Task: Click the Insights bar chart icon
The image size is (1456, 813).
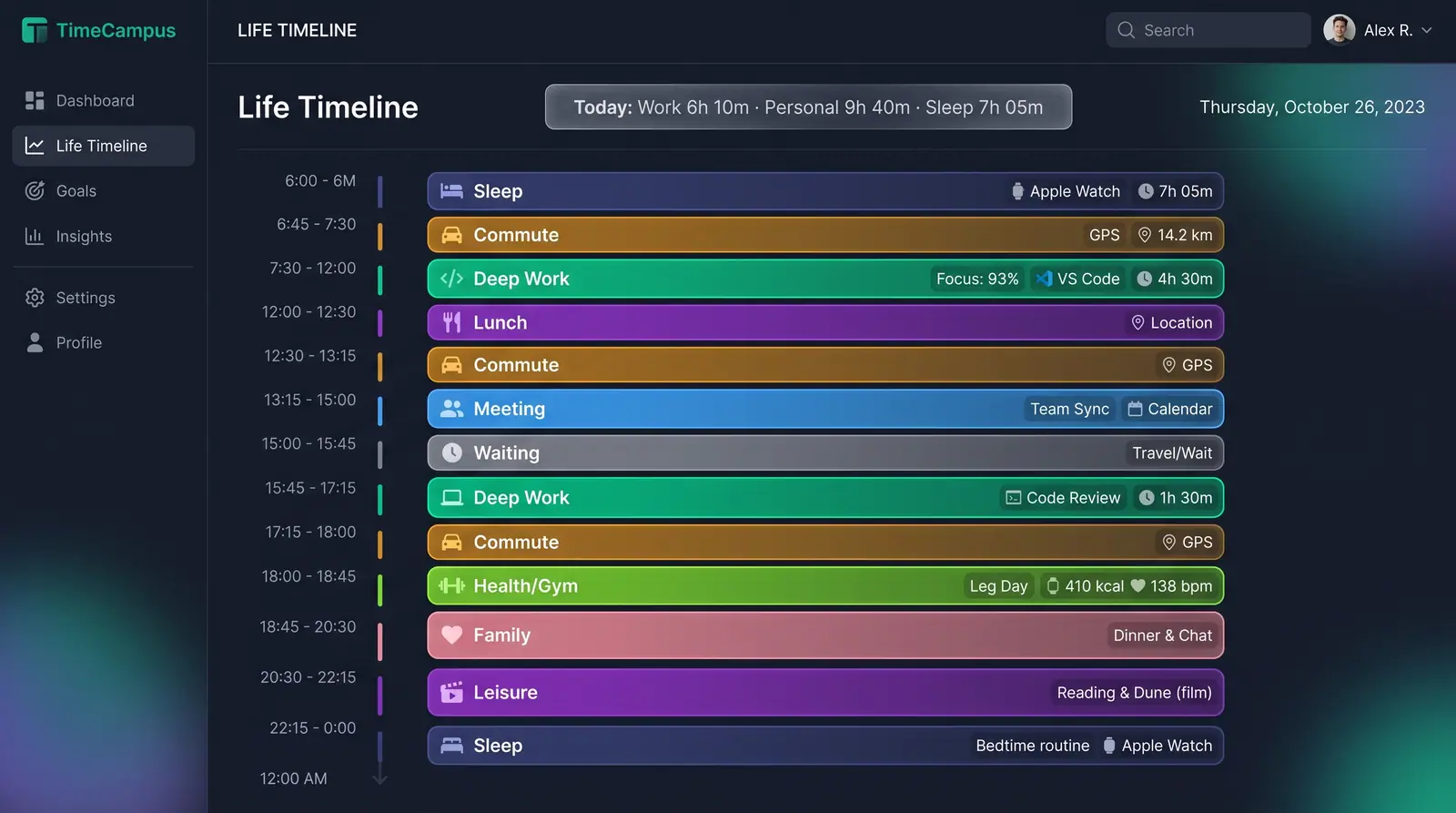Action: click(x=35, y=236)
